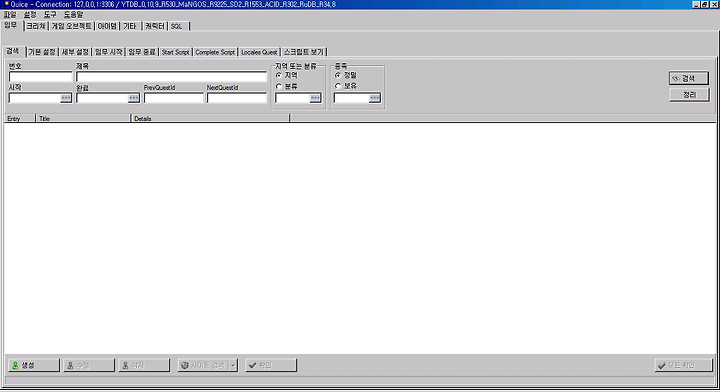Open the 임무 종료 sub-tab
Viewport: 720px width, 392px height.
(x=142, y=52)
